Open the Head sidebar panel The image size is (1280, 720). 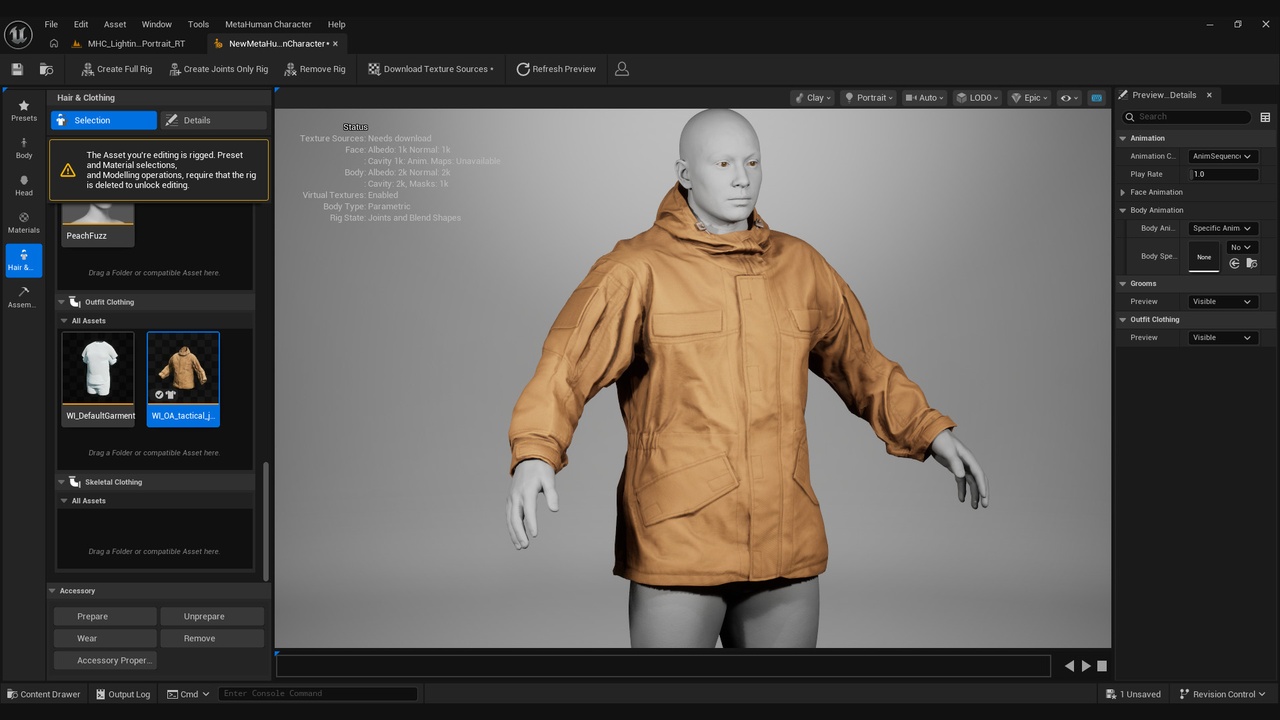[24, 186]
